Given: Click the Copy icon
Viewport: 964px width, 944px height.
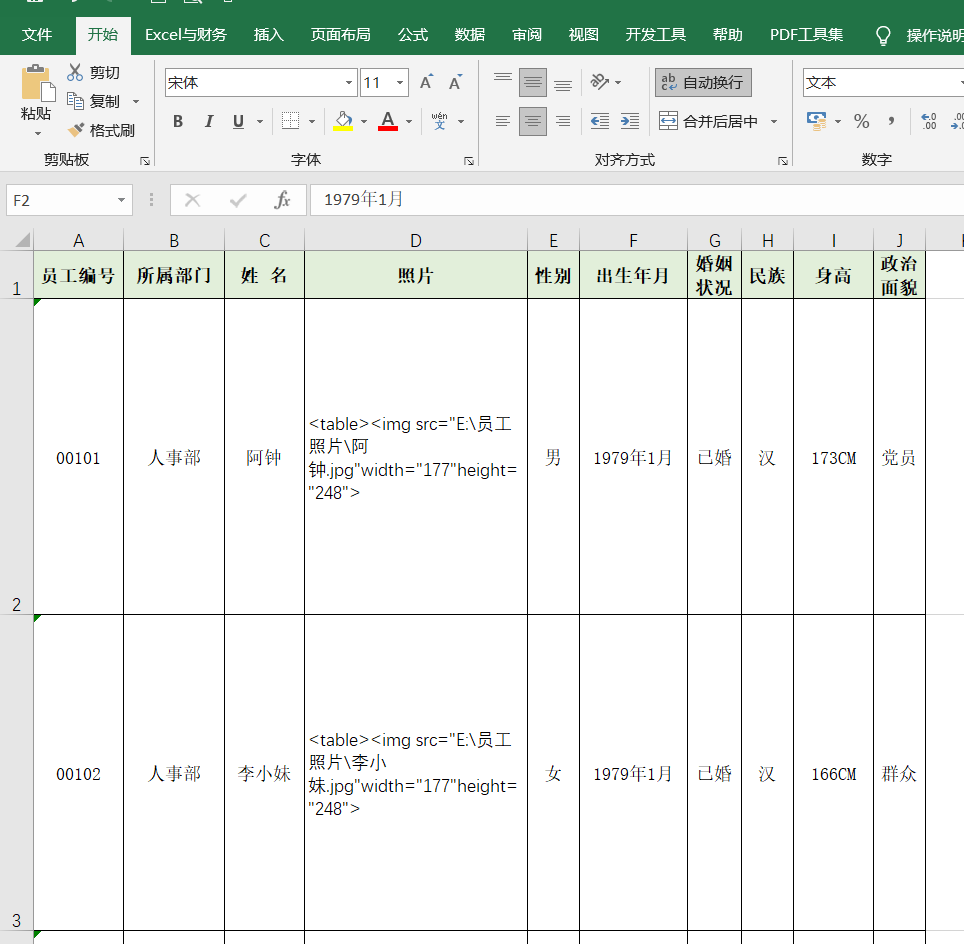Looking at the screenshot, I should [x=75, y=101].
